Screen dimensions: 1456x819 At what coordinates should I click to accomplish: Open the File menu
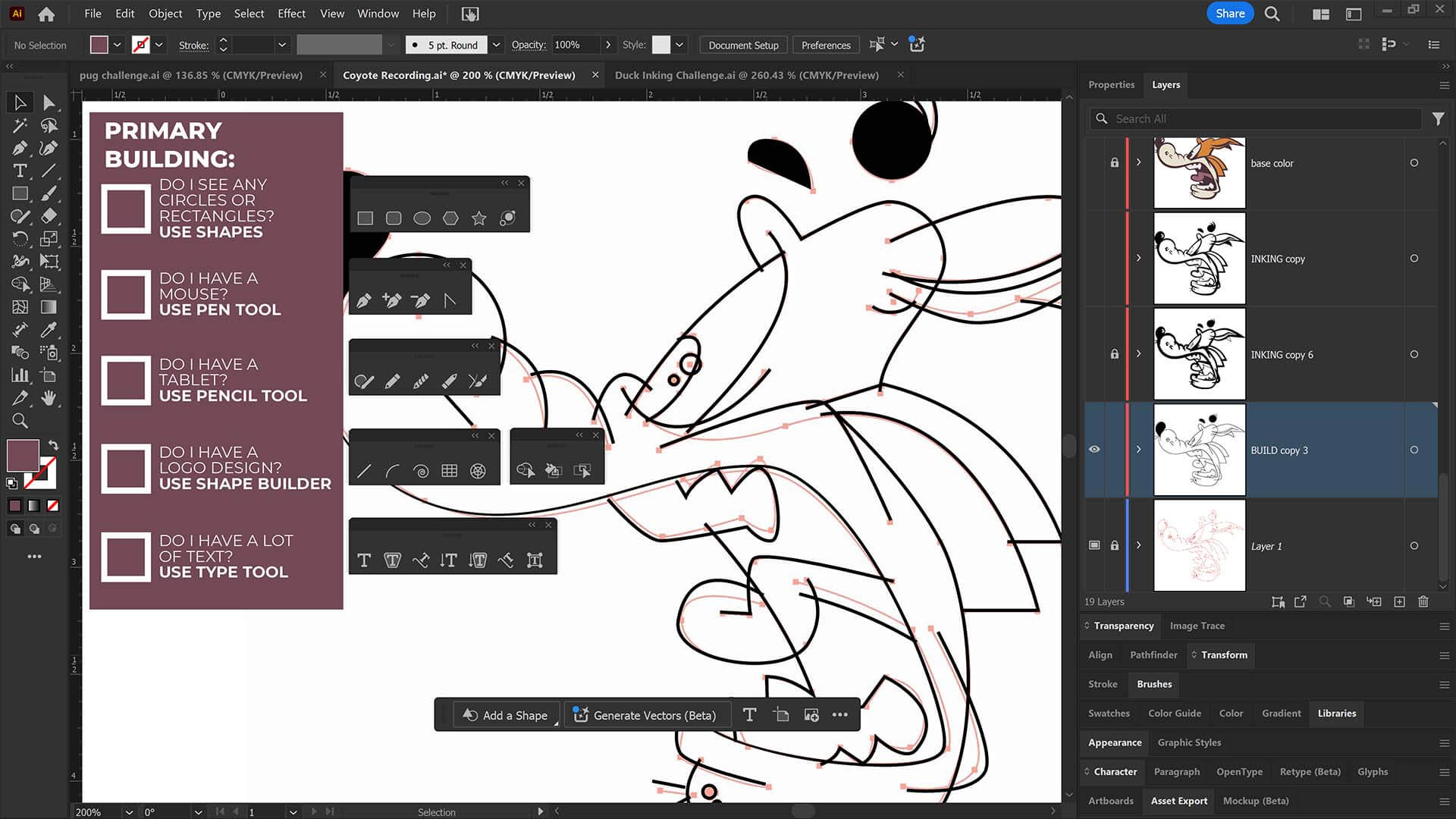coord(93,14)
